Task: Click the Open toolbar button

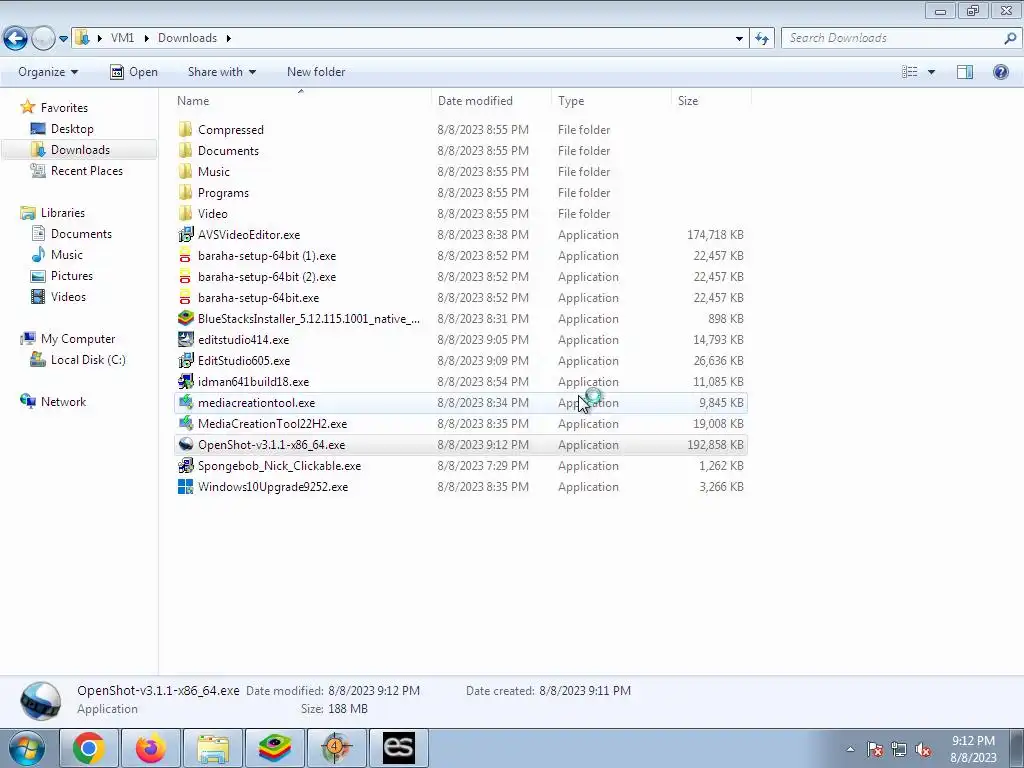Action: tap(134, 72)
